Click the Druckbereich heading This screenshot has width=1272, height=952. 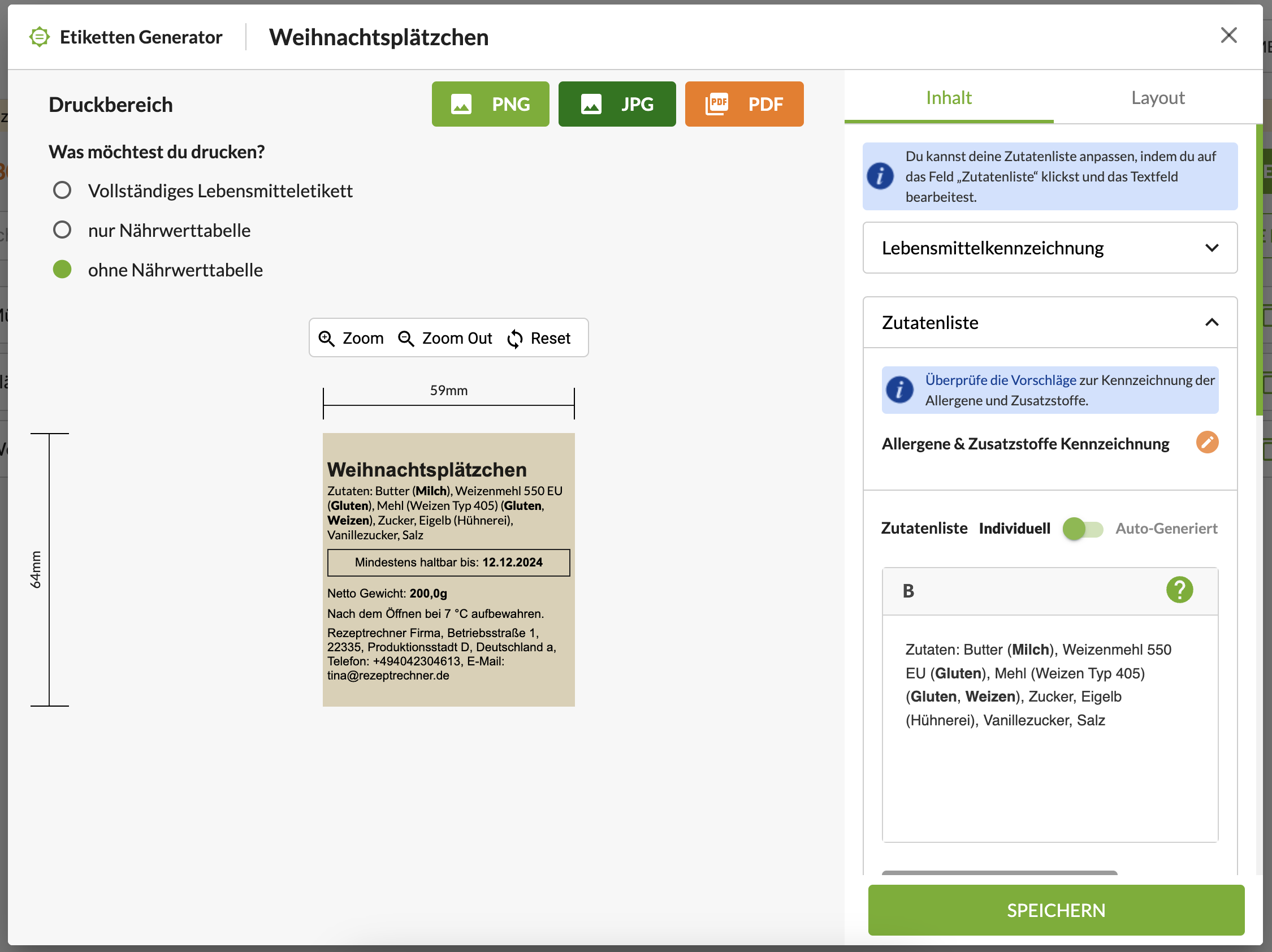(110, 105)
